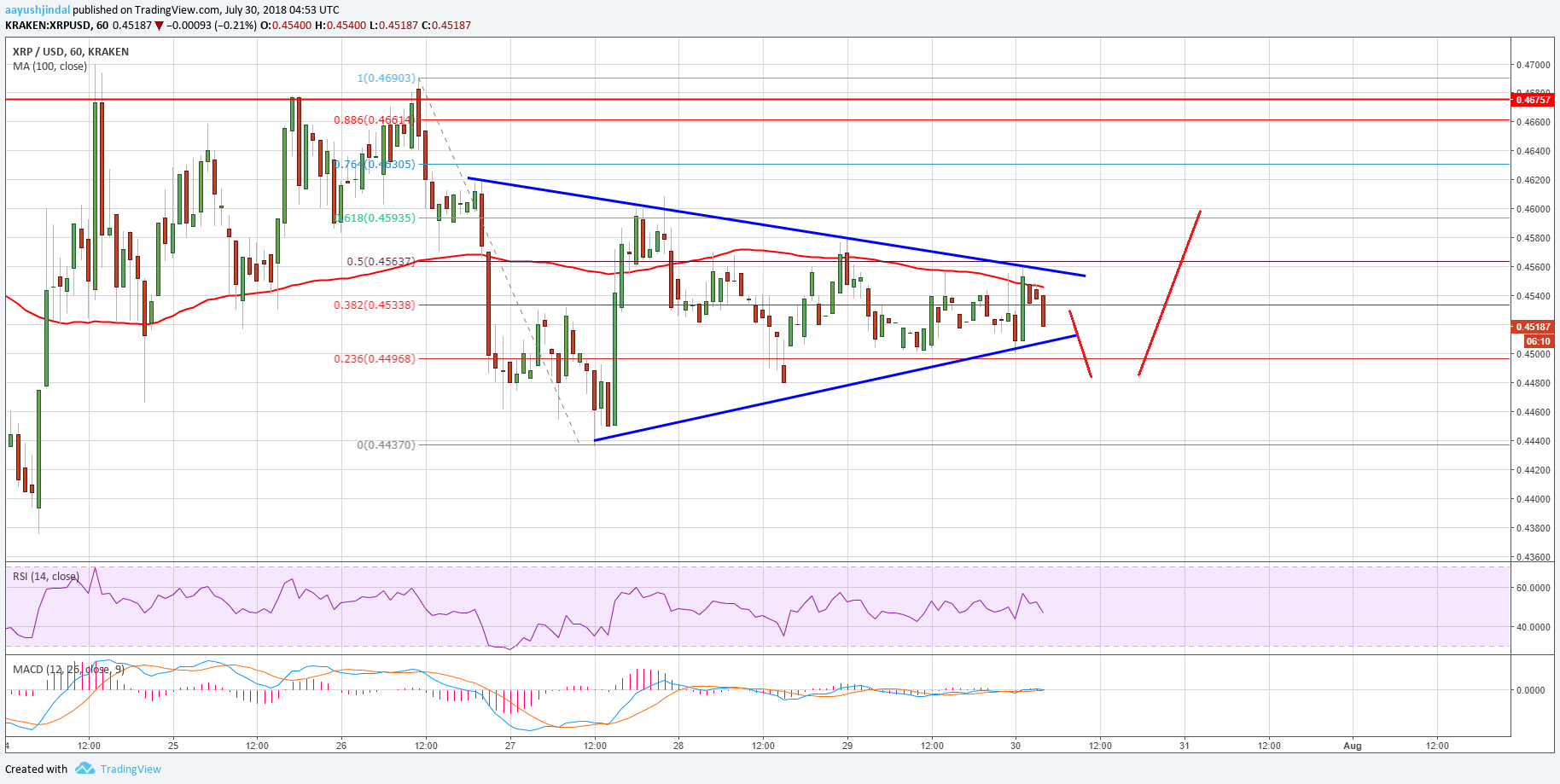Select the KRAKEN:XRPUSD, 60 symbol label
Image resolution: width=1560 pixels, height=784 pixels.
point(56,25)
